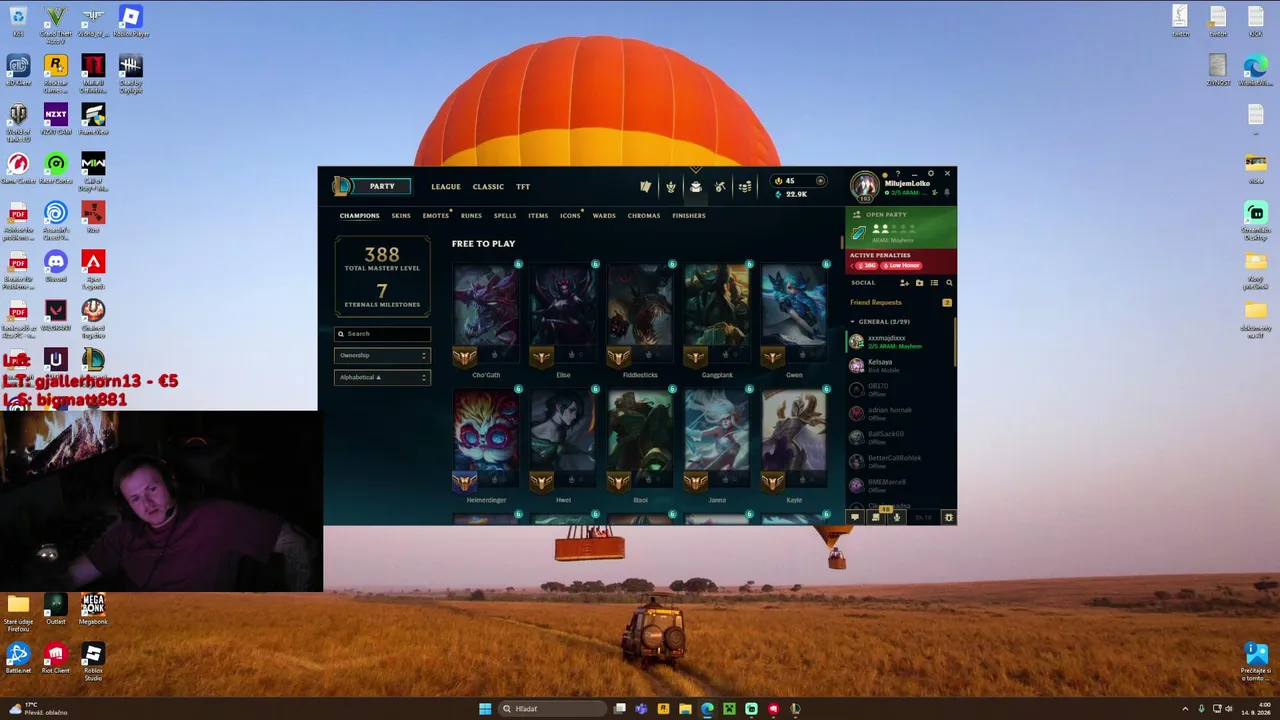Search champions in the Search field
The width and height of the screenshot is (1280, 720).
tap(382, 334)
